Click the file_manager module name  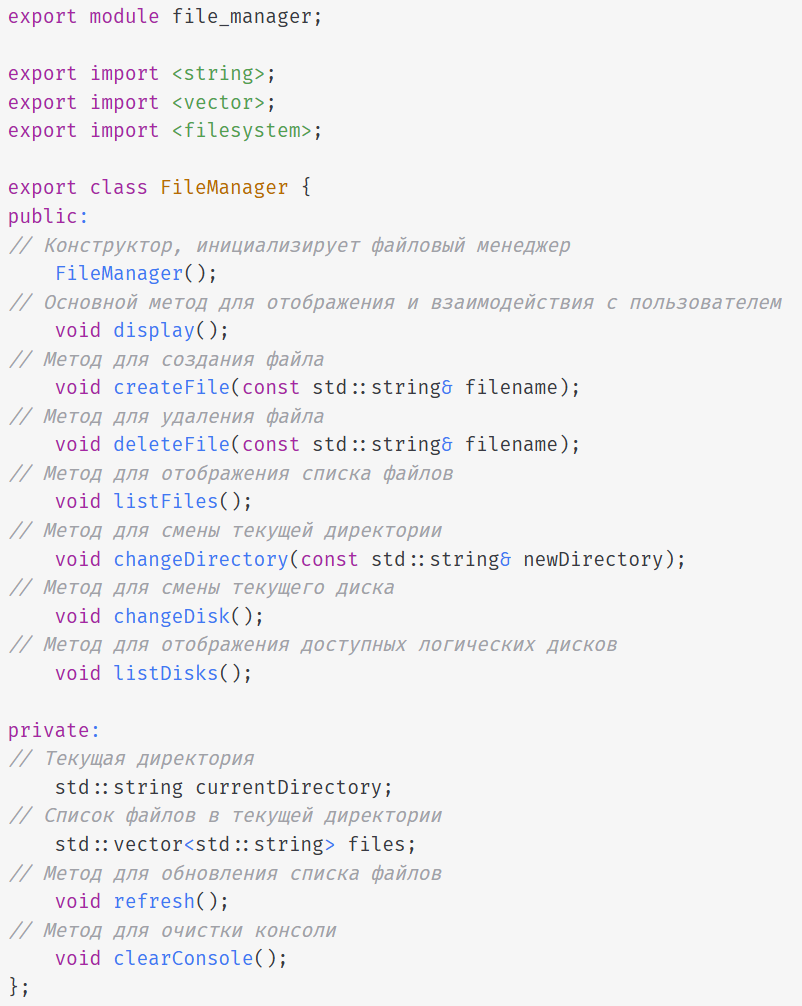[241, 17]
